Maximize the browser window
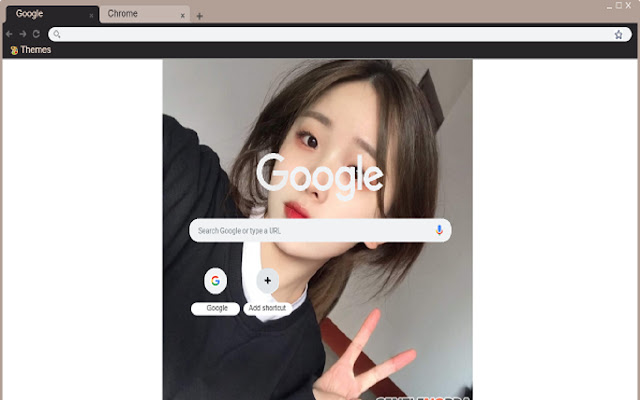The width and height of the screenshot is (640, 400). [x=619, y=5]
